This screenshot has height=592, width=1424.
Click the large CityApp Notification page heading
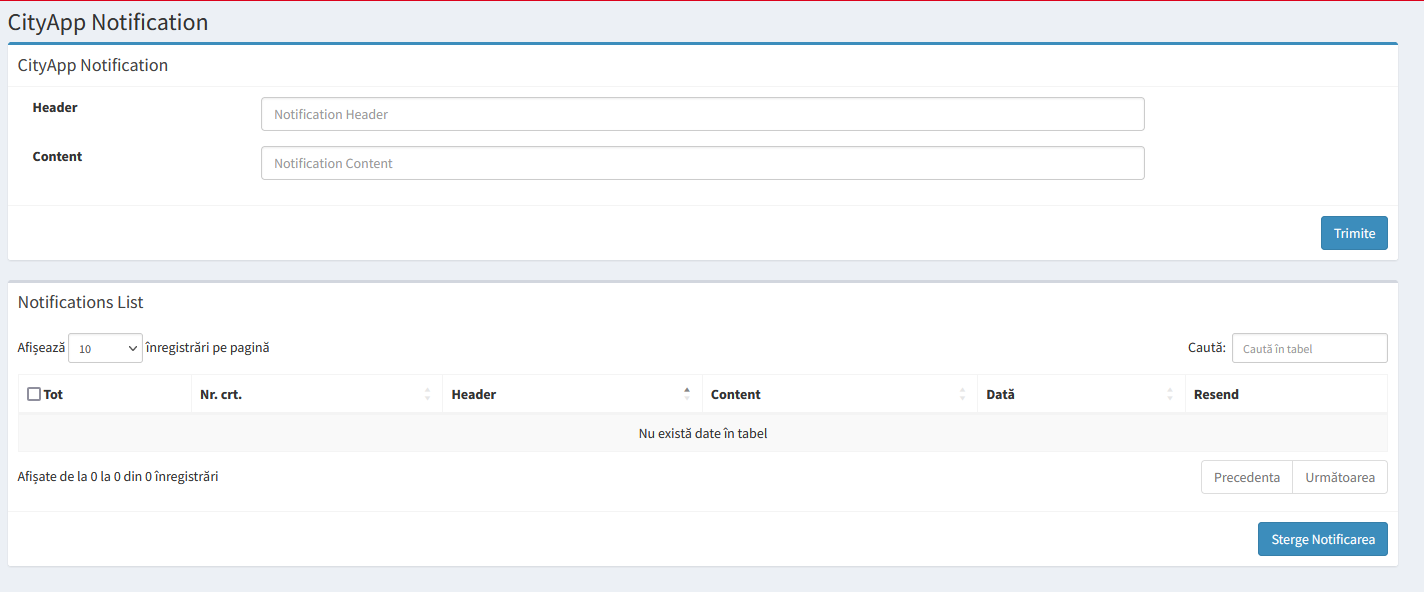tap(108, 22)
